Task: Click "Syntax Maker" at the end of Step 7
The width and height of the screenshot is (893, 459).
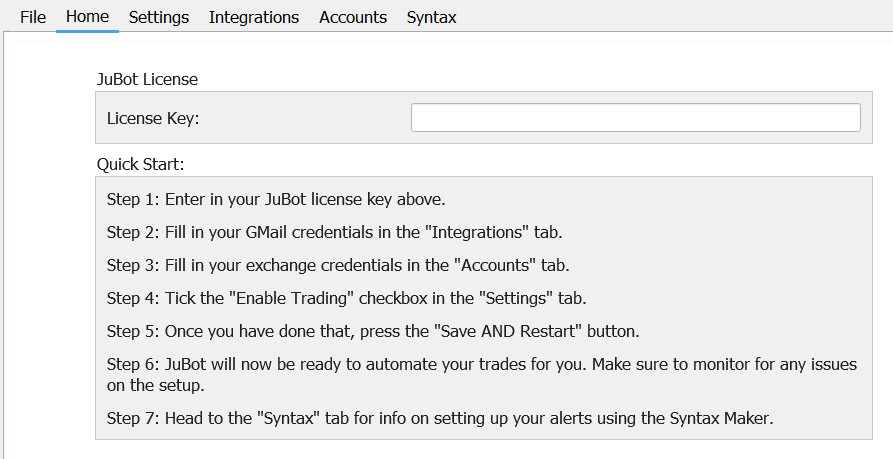Action: coord(720,418)
